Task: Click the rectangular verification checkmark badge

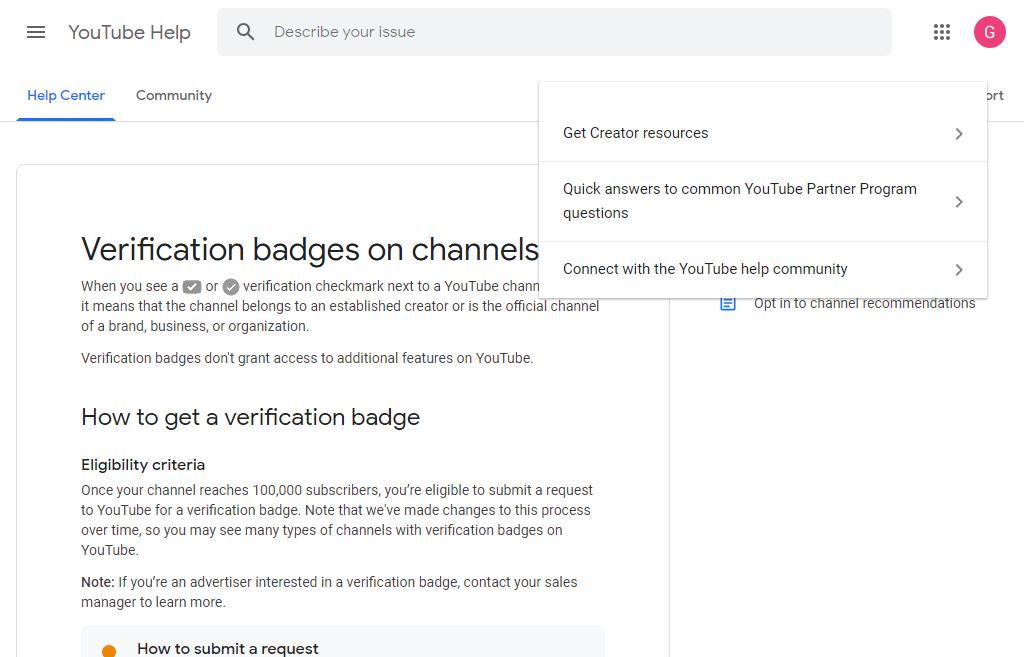Action: coord(192,287)
